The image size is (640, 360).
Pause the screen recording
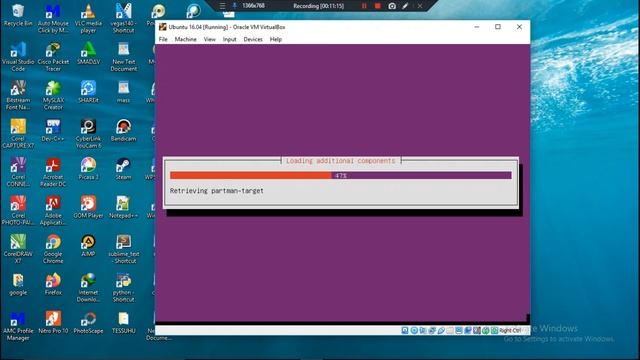tap(364, 6)
